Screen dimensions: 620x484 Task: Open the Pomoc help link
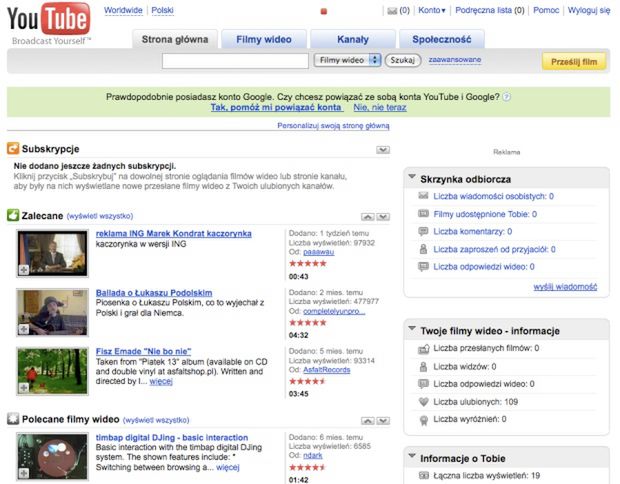click(546, 10)
